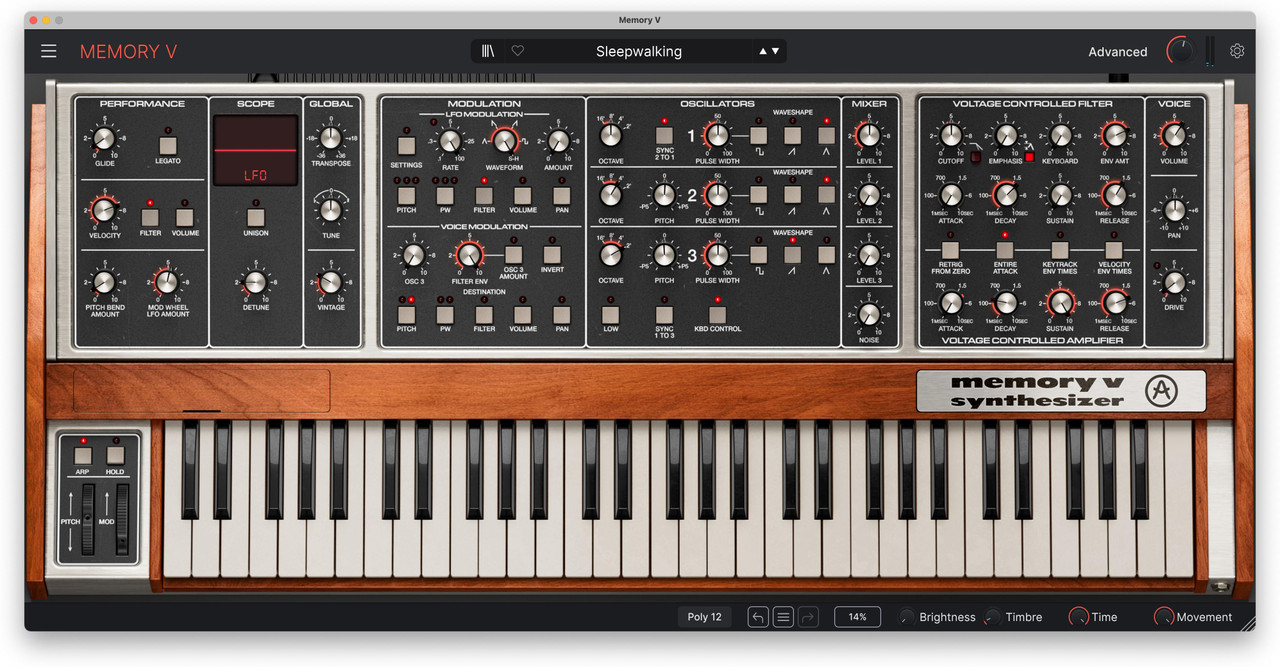Click the Timbre macro knob
Image resolution: width=1280 pixels, height=667 pixels.
[x=993, y=617]
